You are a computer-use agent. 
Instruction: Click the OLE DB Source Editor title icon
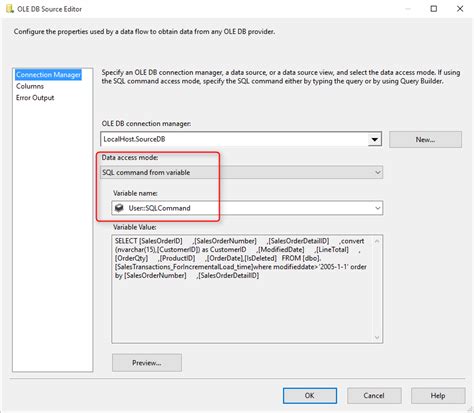coord(10,9)
